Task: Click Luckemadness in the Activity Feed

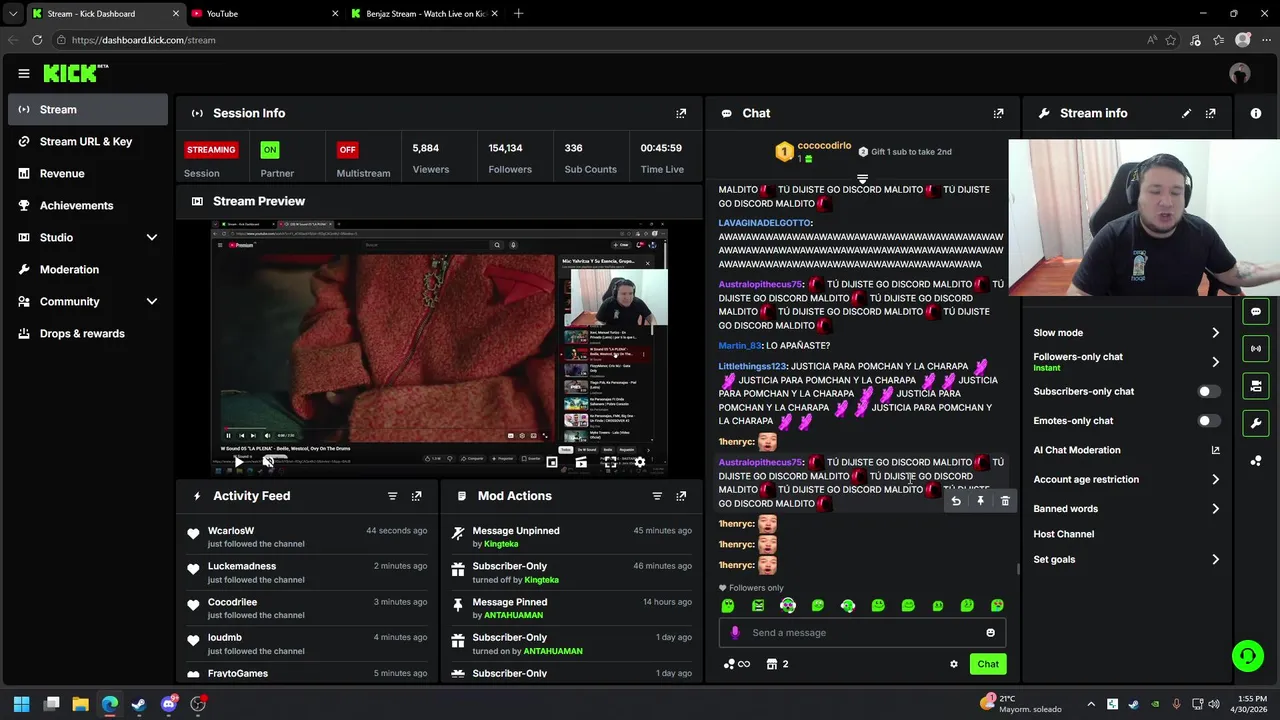Action: click(x=242, y=566)
